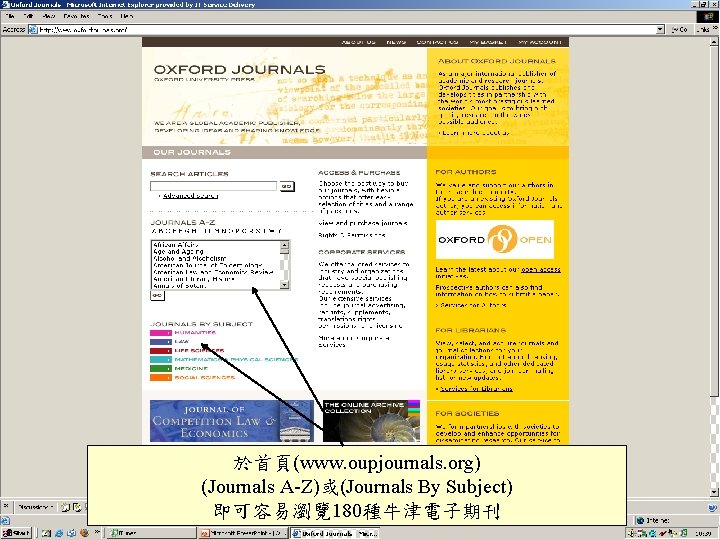Click the Oxford Open logo banner

coord(495,240)
